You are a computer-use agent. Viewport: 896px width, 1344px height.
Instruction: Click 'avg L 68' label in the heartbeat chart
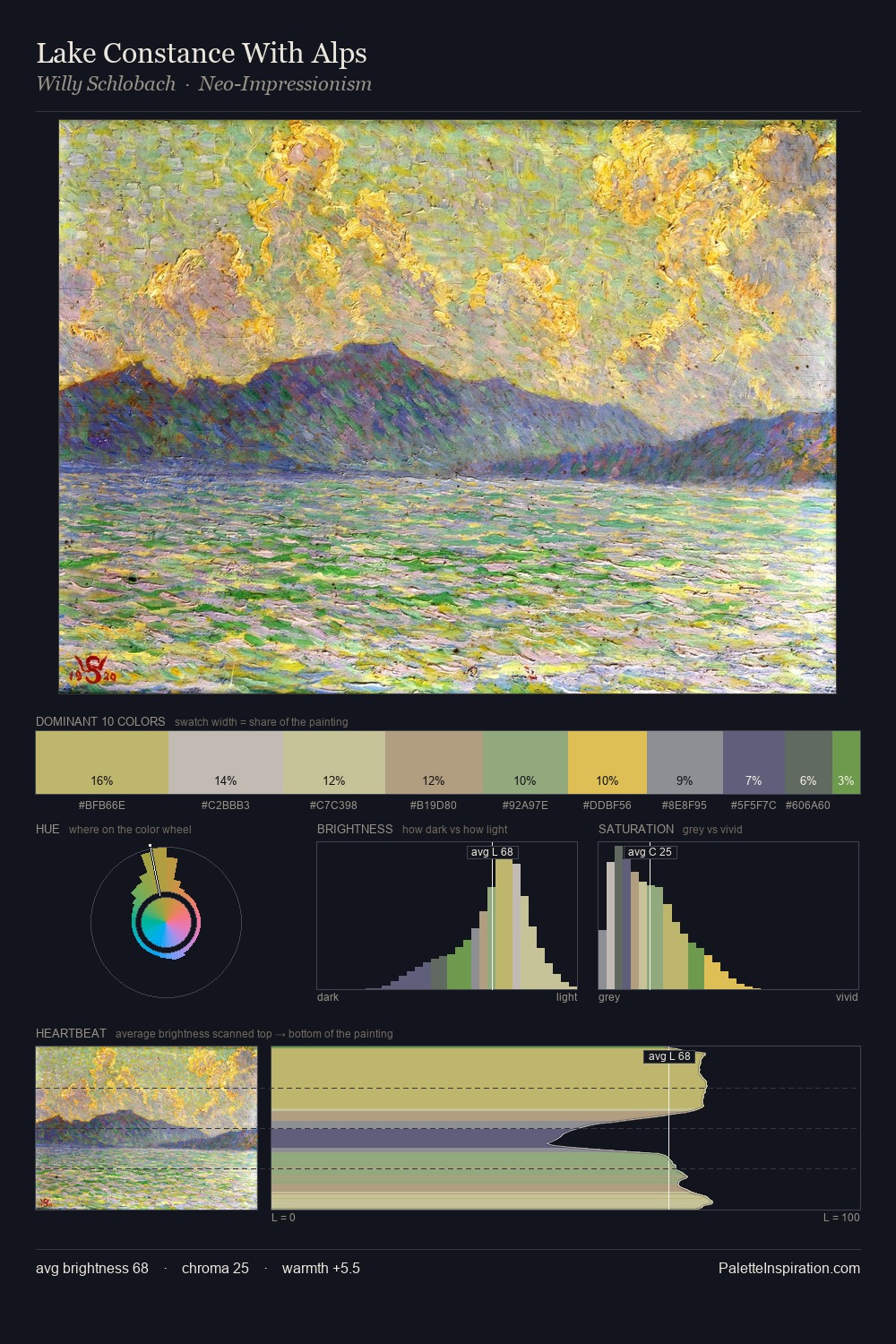(x=669, y=1056)
